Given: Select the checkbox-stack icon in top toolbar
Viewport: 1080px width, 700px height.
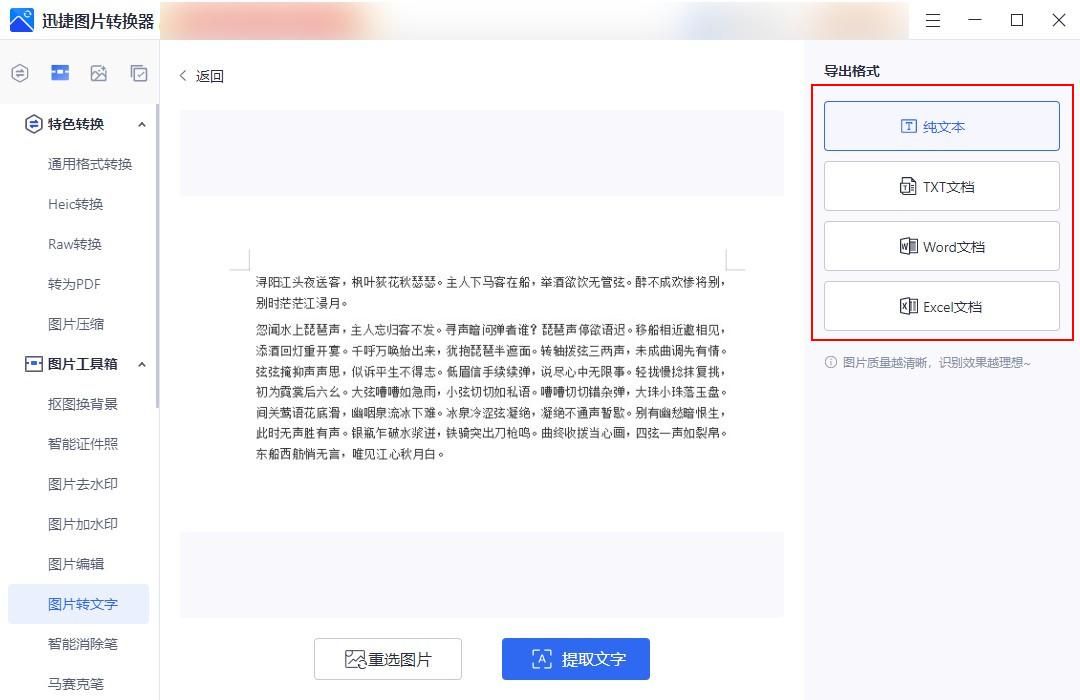Looking at the screenshot, I should click(138, 73).
